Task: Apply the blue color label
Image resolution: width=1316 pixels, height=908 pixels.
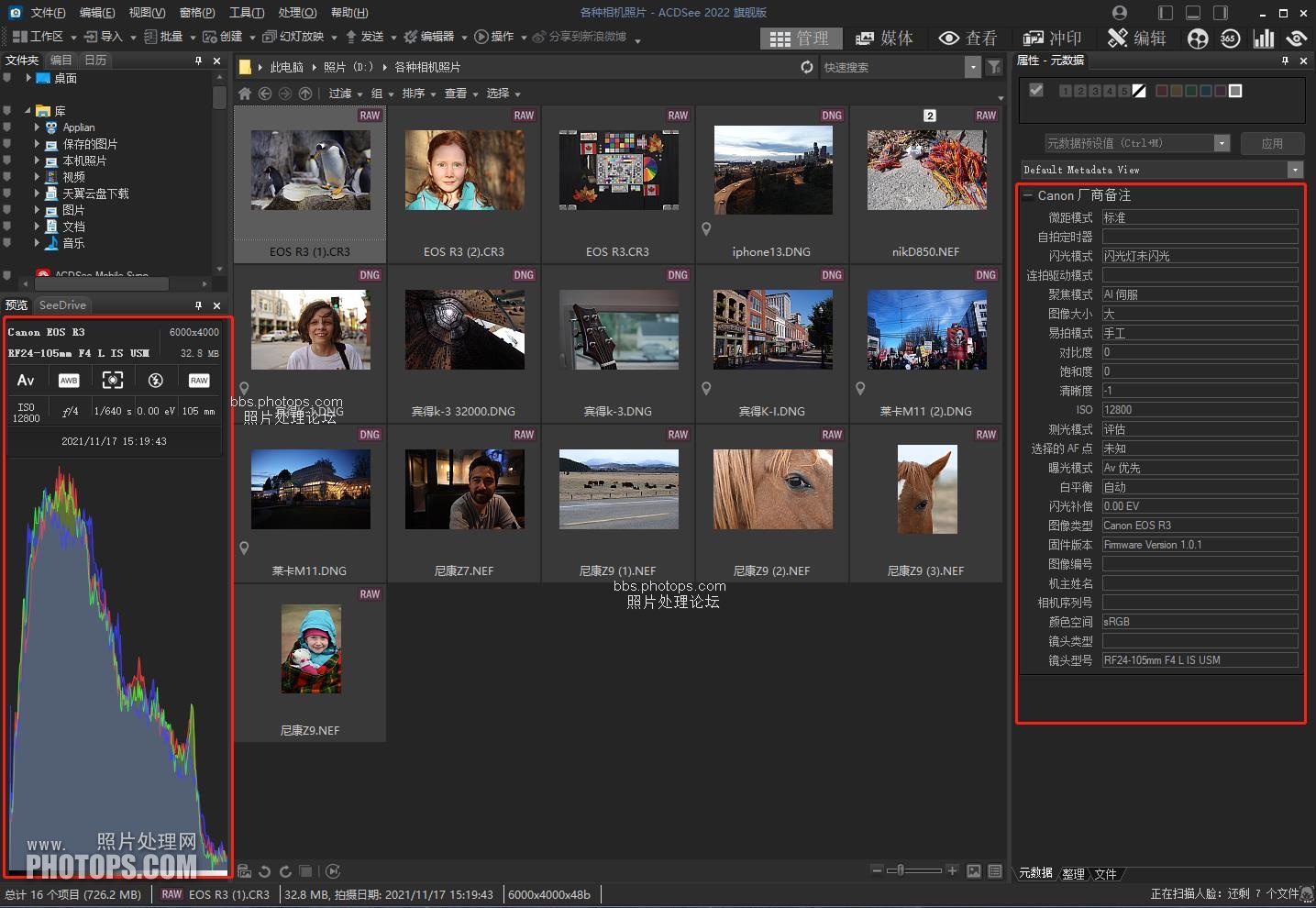Action: point(1206,91)
